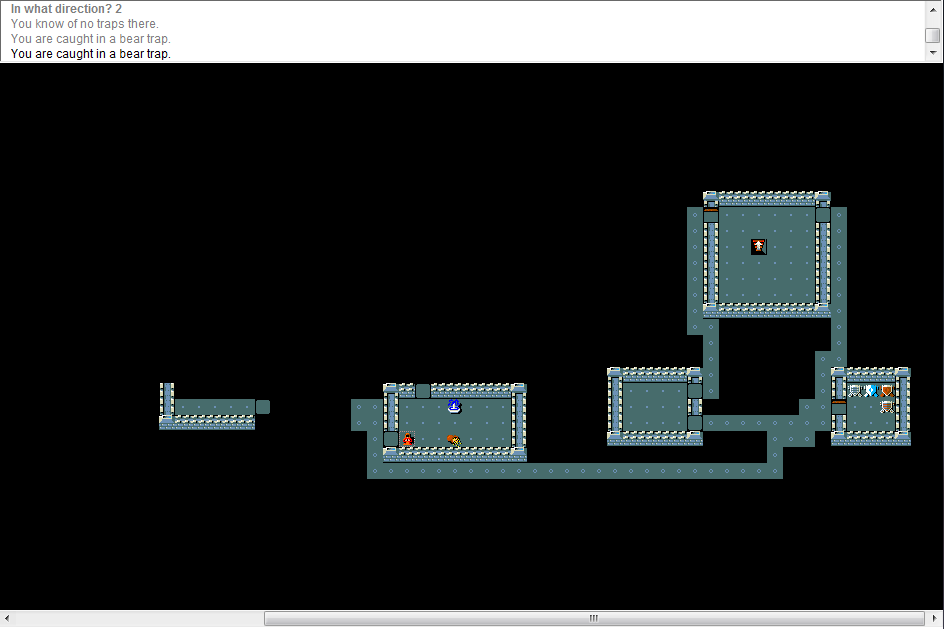Click the up-staircase tile in the north room

coord(759,246)
